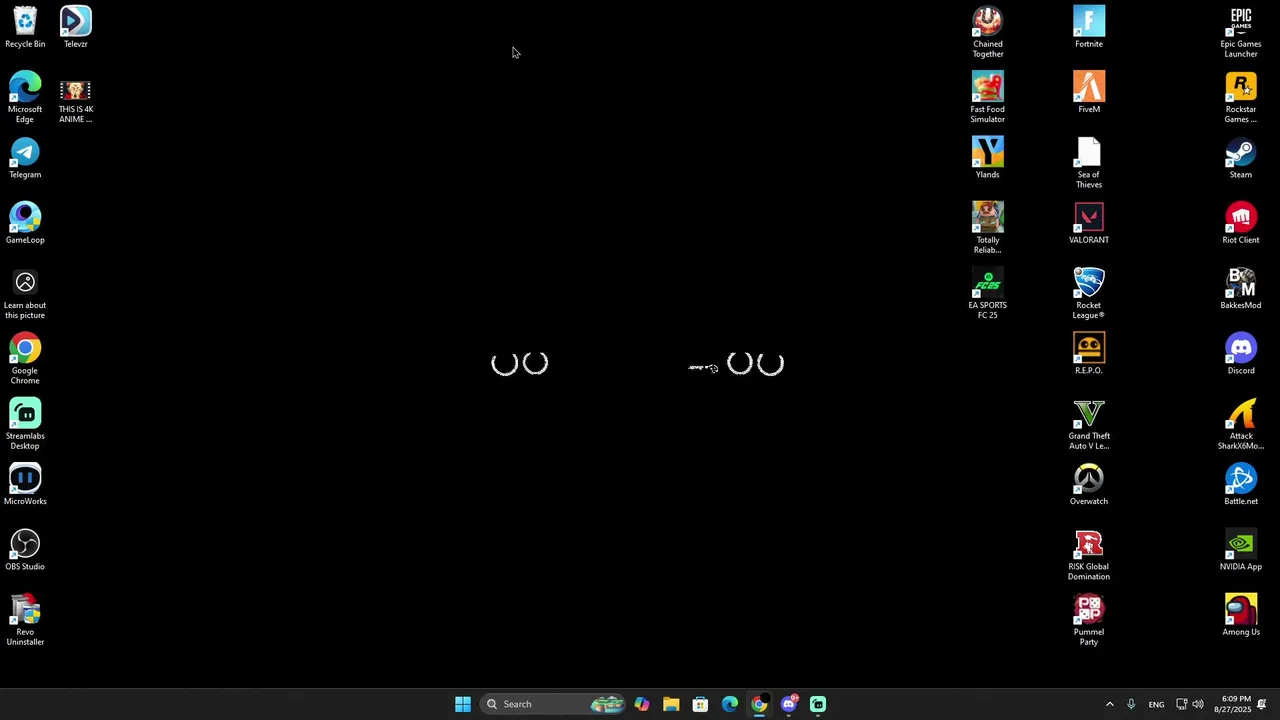Open the Recycle Bin desktop icon
Image resolution: width=1280 pixels, height=720 pixels.
[25, 27]
